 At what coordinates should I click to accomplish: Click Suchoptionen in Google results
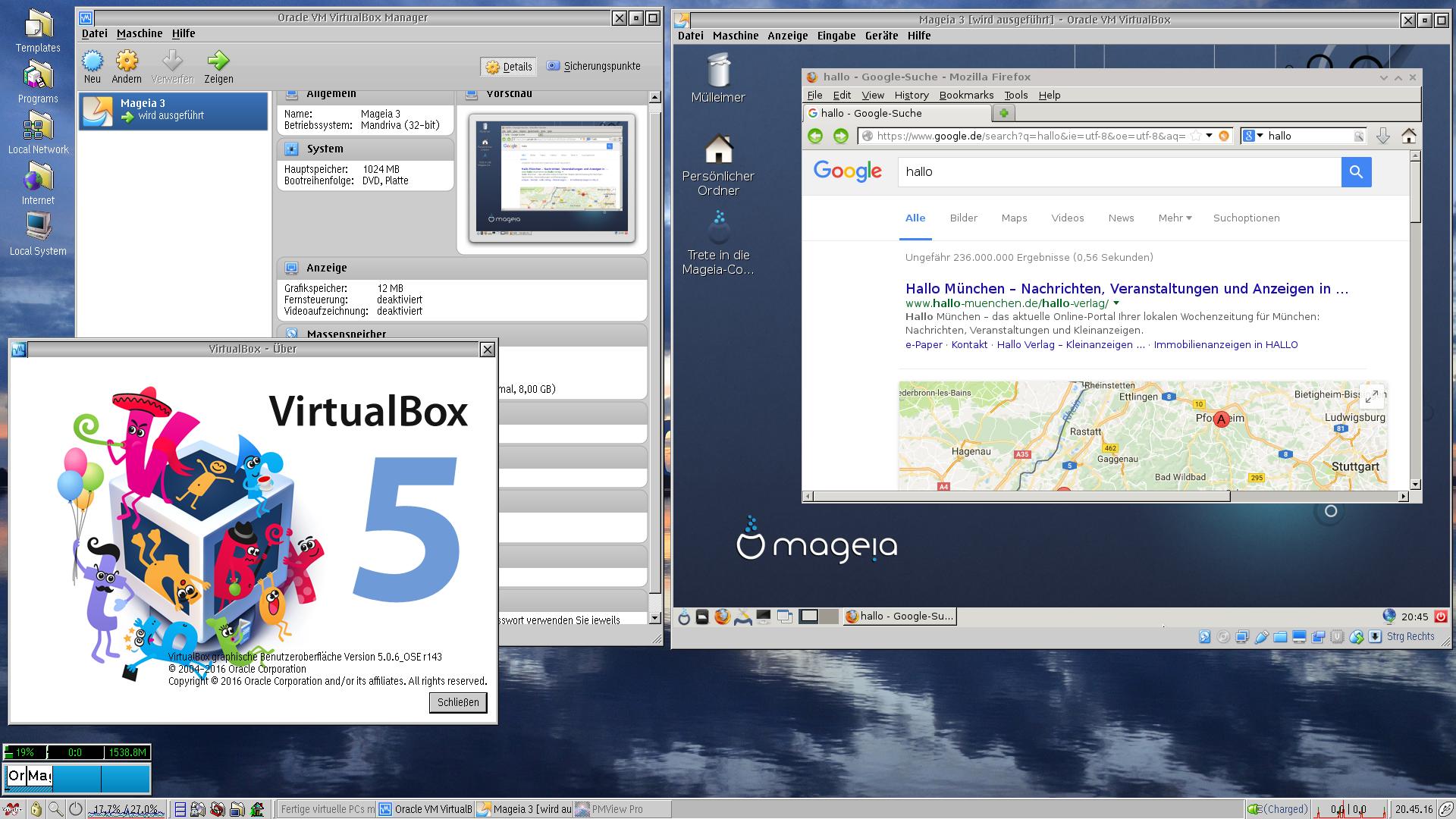point(1246,218)
